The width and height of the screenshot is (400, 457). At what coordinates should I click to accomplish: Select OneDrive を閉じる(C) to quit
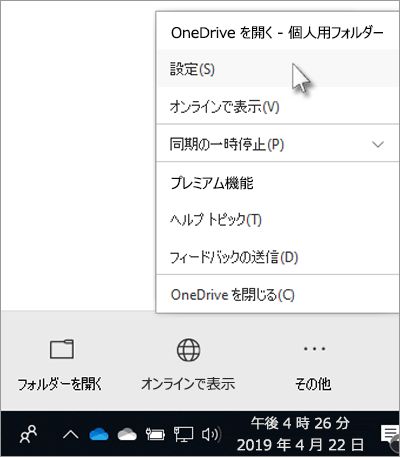tap(278, 294)
